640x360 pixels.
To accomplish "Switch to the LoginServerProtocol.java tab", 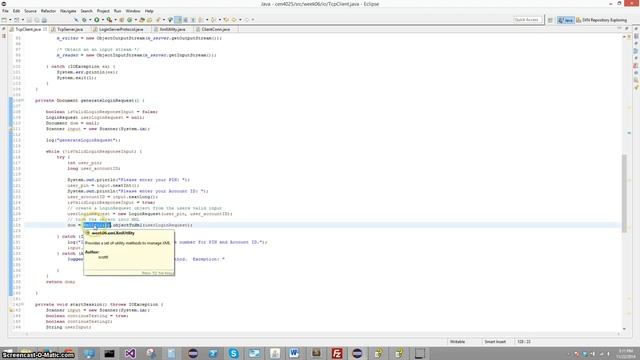I will click(121, 29).
